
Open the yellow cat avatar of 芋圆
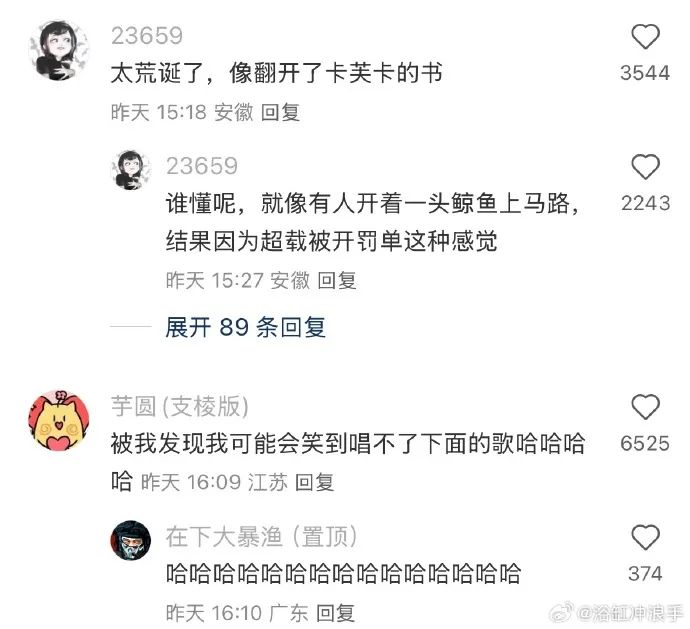click(x=59, y=420)
